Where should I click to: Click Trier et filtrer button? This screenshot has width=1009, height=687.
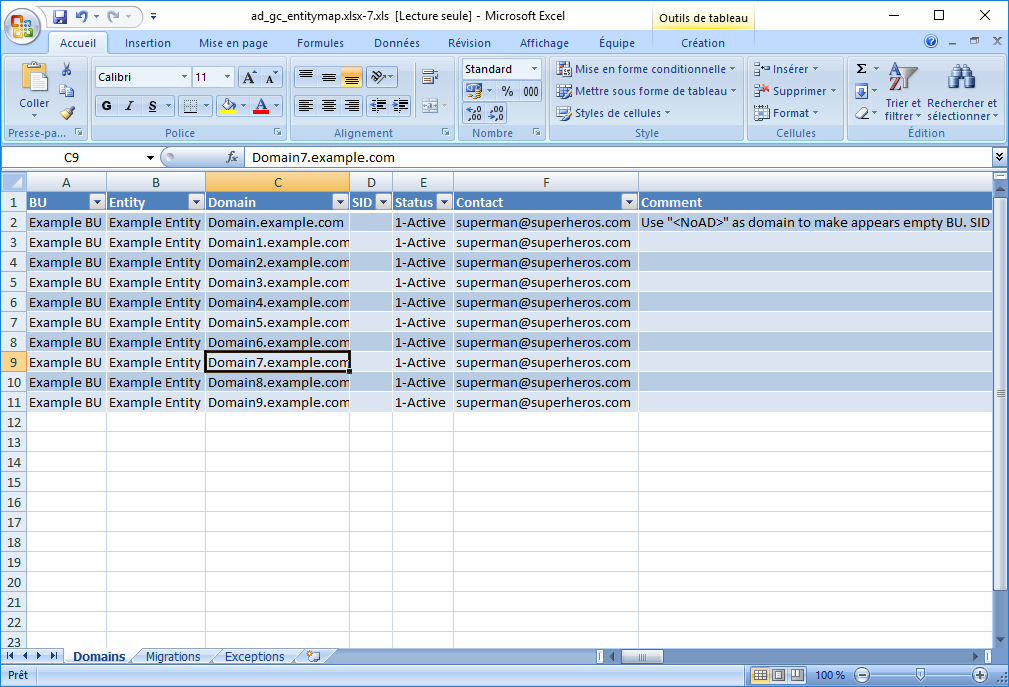[902, 91]
